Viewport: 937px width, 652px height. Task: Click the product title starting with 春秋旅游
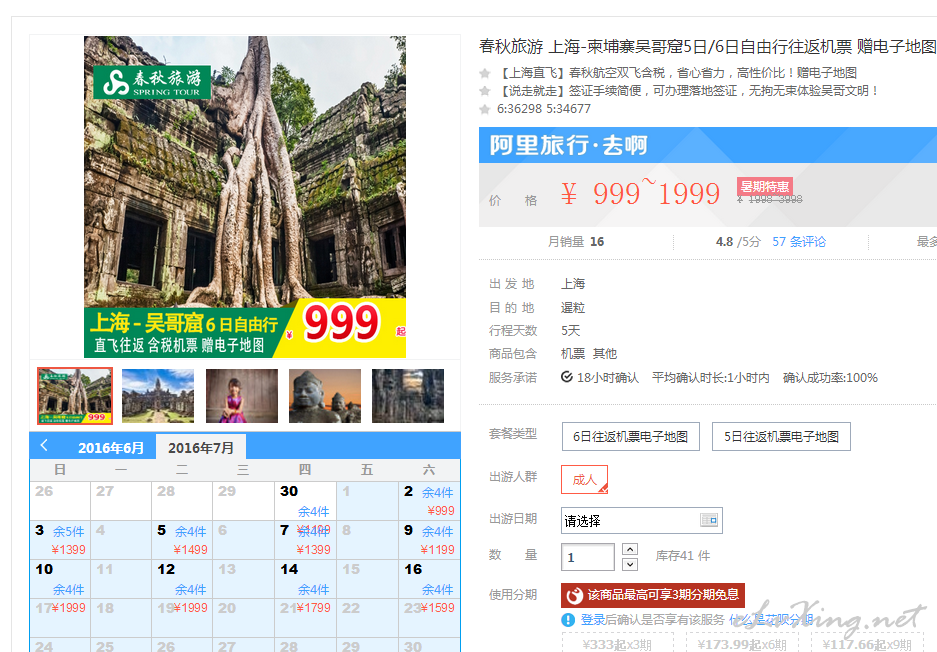coord(708,46)
